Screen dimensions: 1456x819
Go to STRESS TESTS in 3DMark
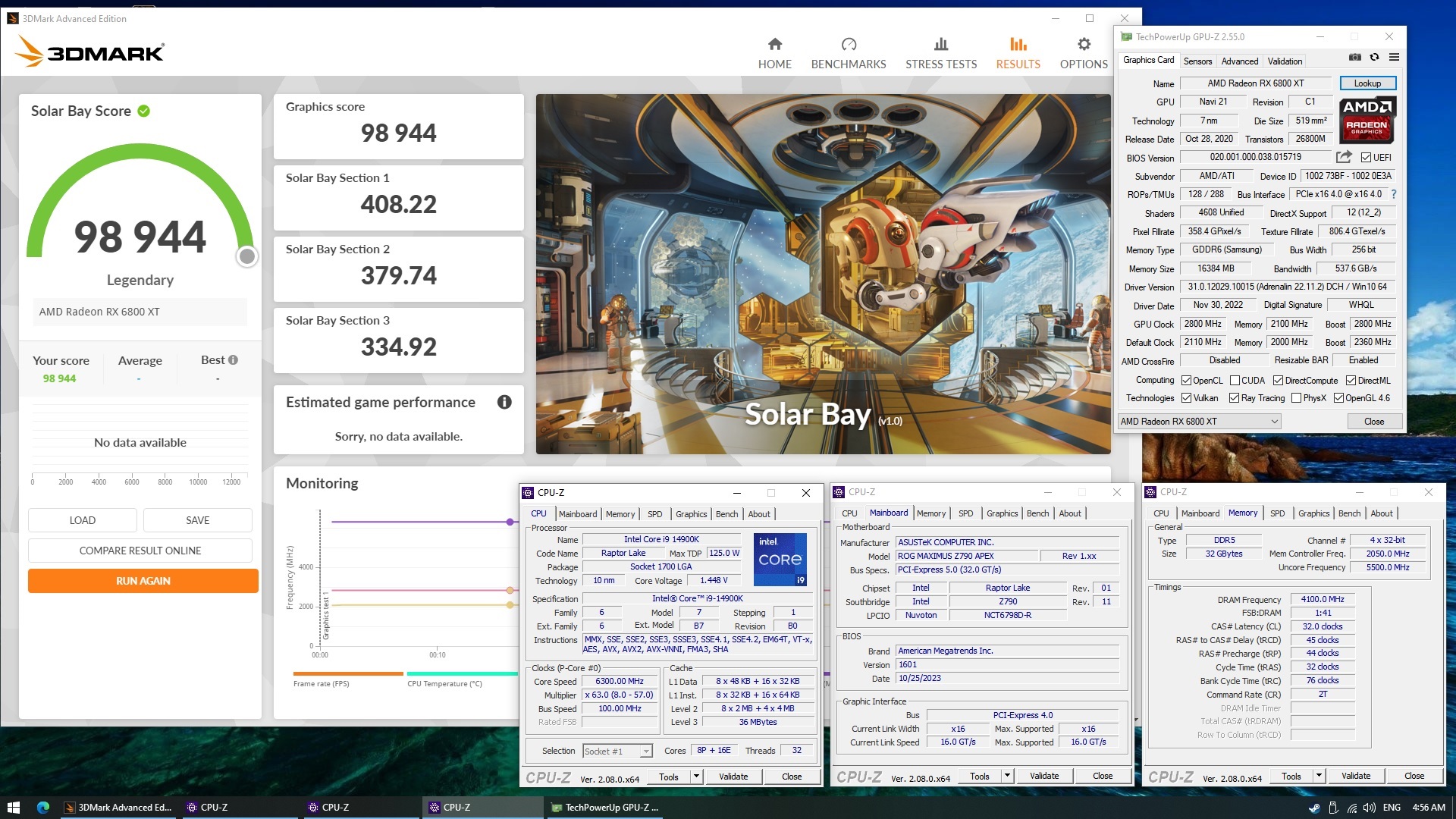(941, 54)
